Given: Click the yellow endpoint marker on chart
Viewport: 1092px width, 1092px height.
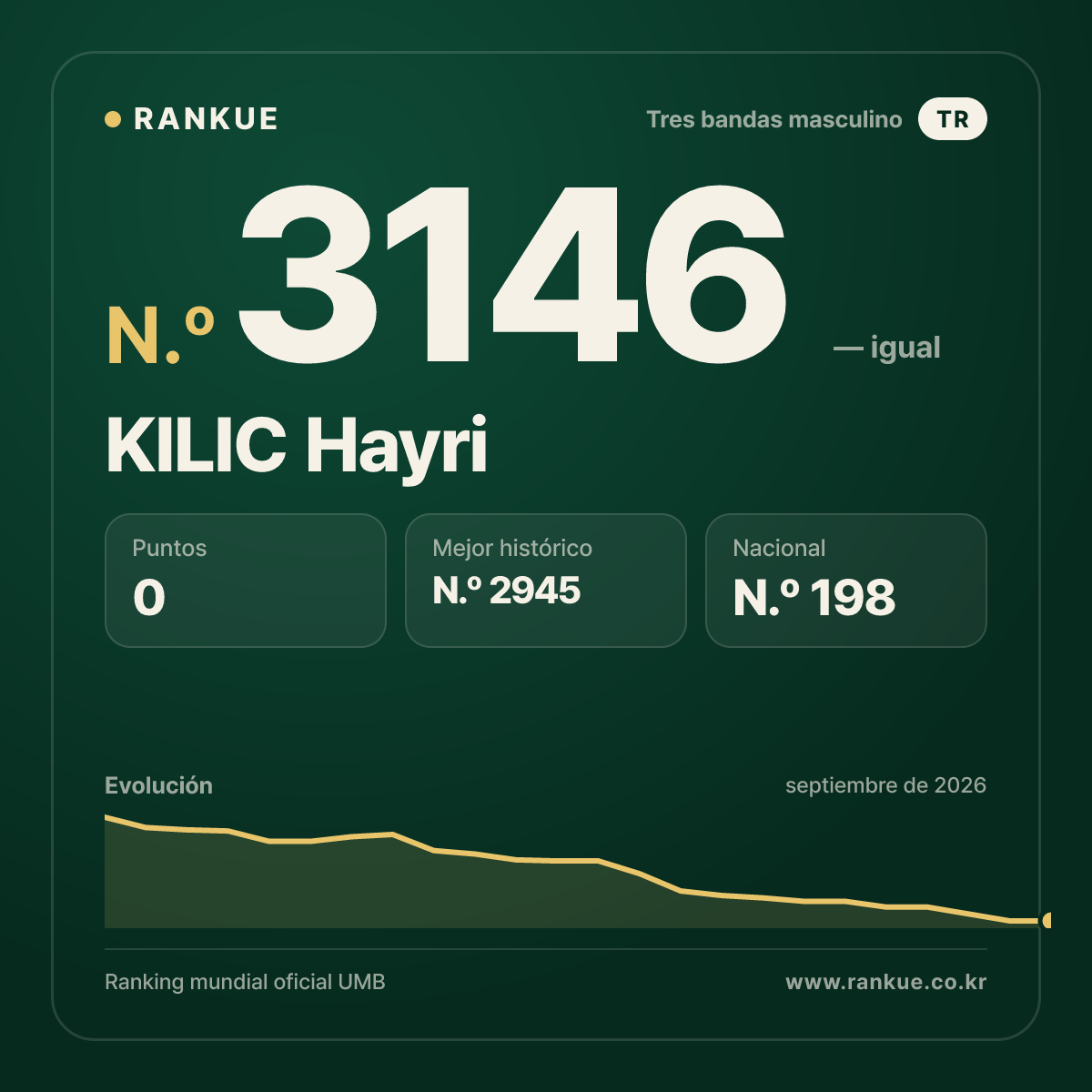Looking at the screenshot, I should [x=1046, y=921].
